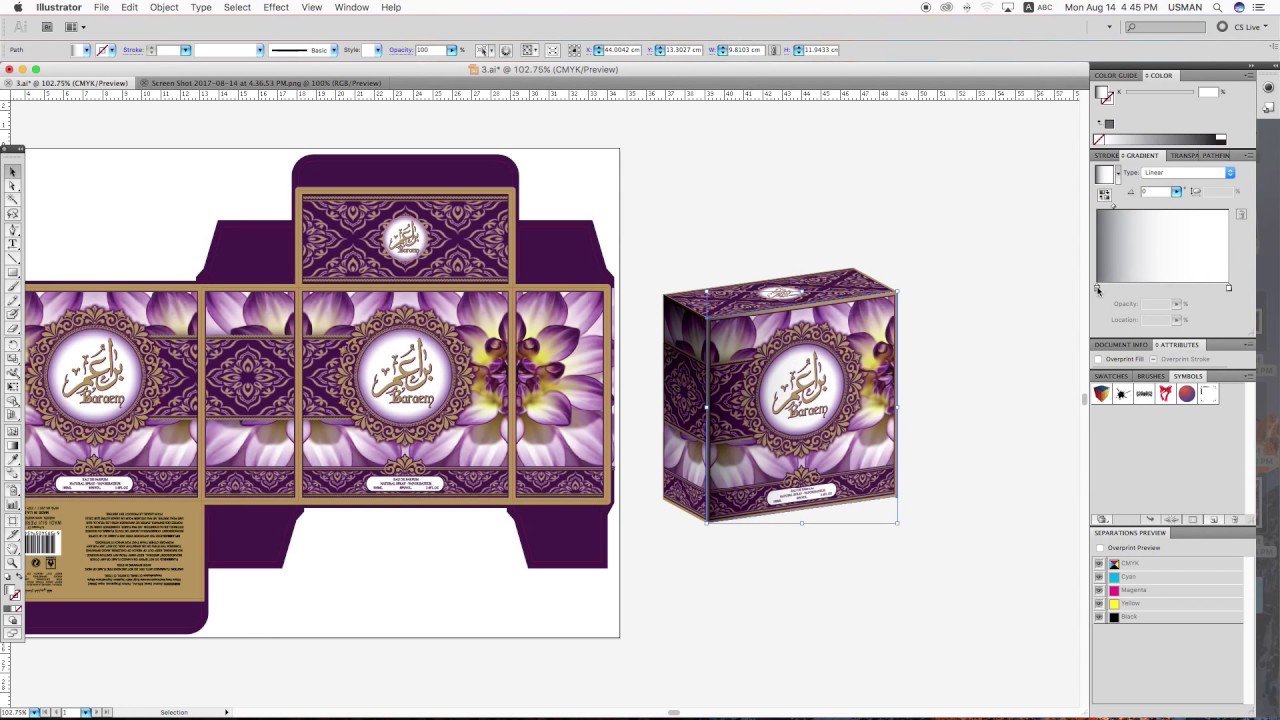This screenshot has width=1280, height=720.
Task: Click the Apple menu icon
Action: coord(18,7)
